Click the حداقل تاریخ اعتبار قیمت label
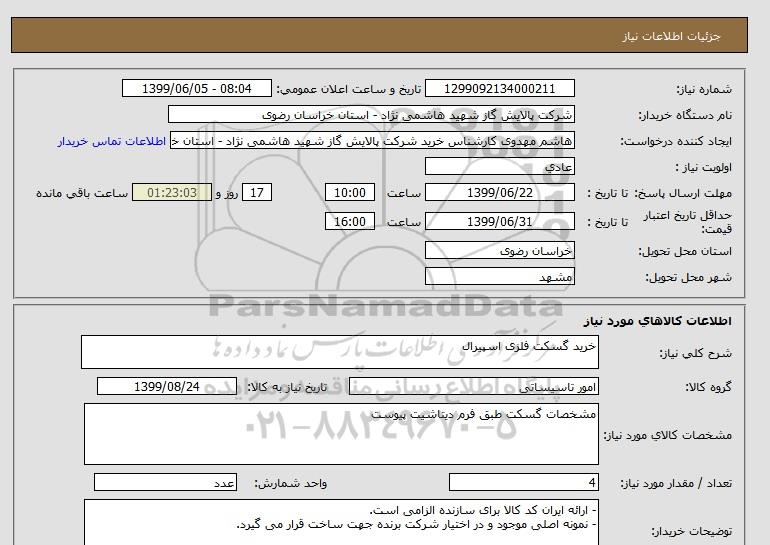 click(x=688, y=222)
